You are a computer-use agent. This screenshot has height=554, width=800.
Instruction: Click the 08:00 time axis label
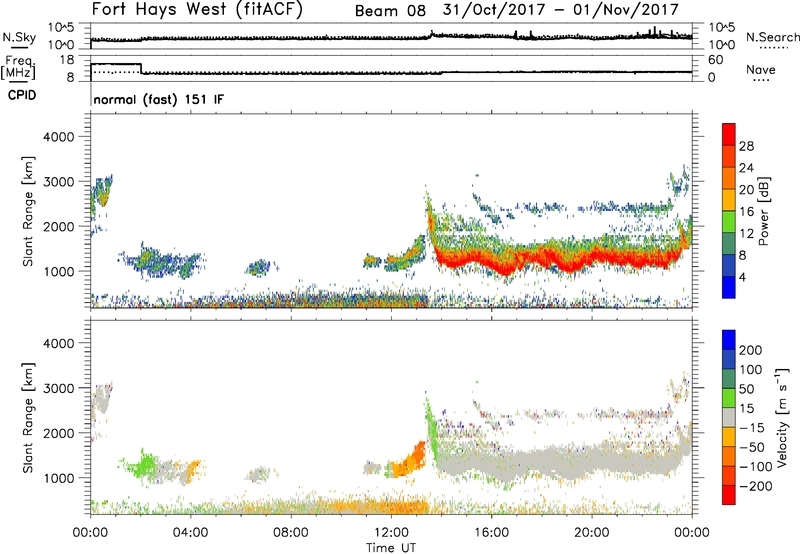click(x=291, y=533)
